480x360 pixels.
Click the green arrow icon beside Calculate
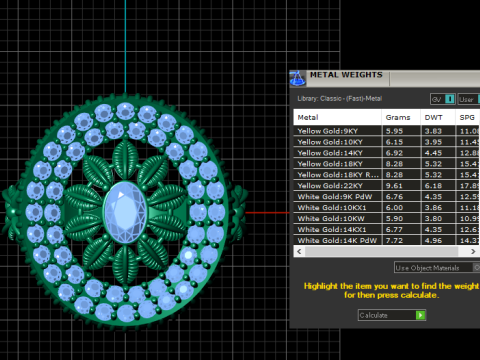(x=420, y=315)
